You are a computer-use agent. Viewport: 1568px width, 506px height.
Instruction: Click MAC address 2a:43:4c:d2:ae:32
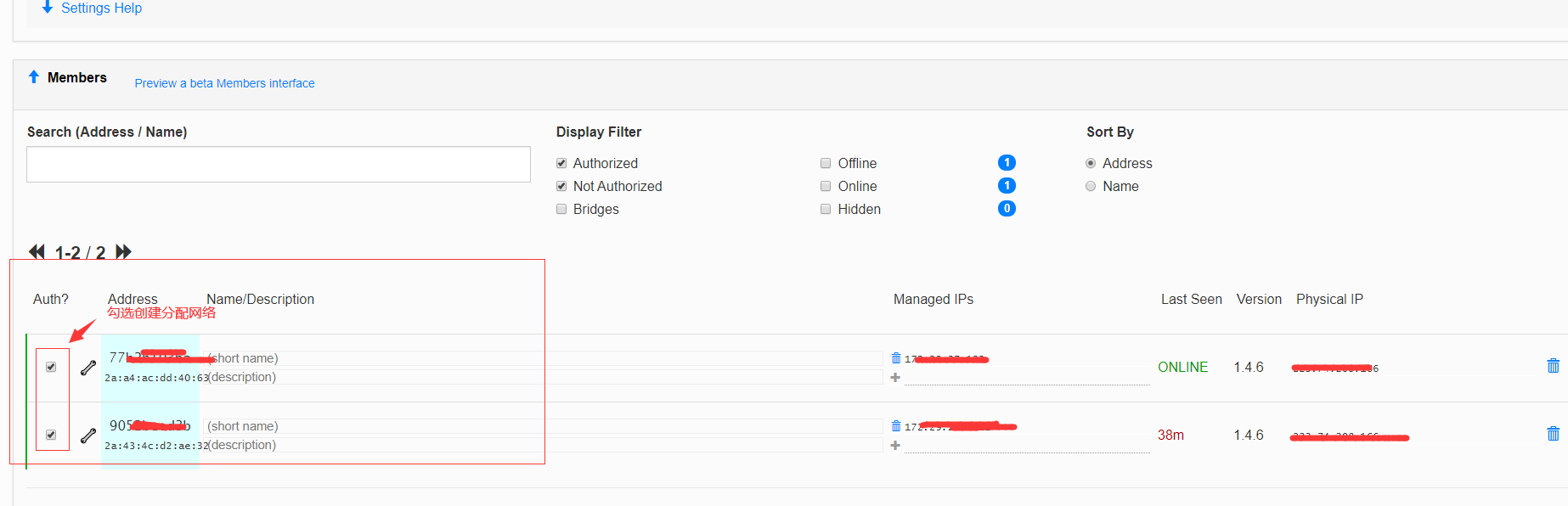156,446
